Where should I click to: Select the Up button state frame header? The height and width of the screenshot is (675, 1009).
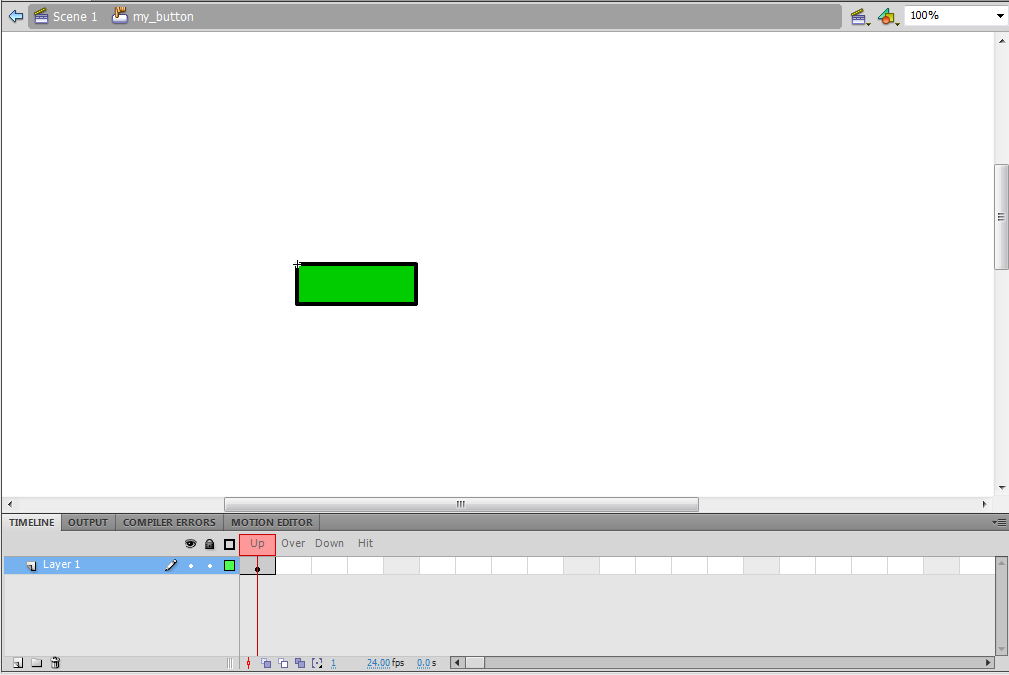[257, 544]
